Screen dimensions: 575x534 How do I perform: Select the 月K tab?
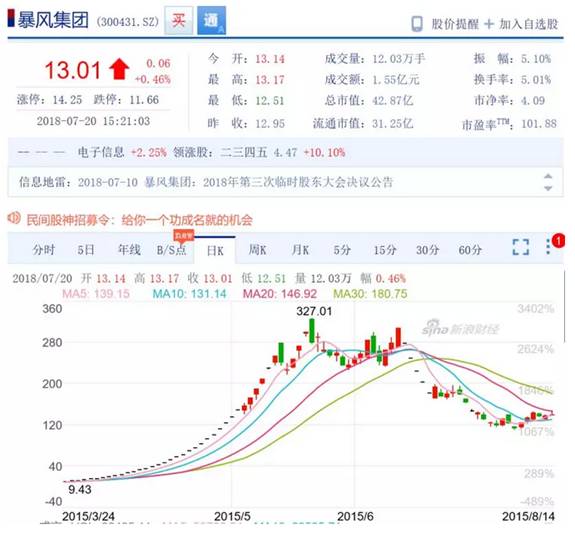300,250
